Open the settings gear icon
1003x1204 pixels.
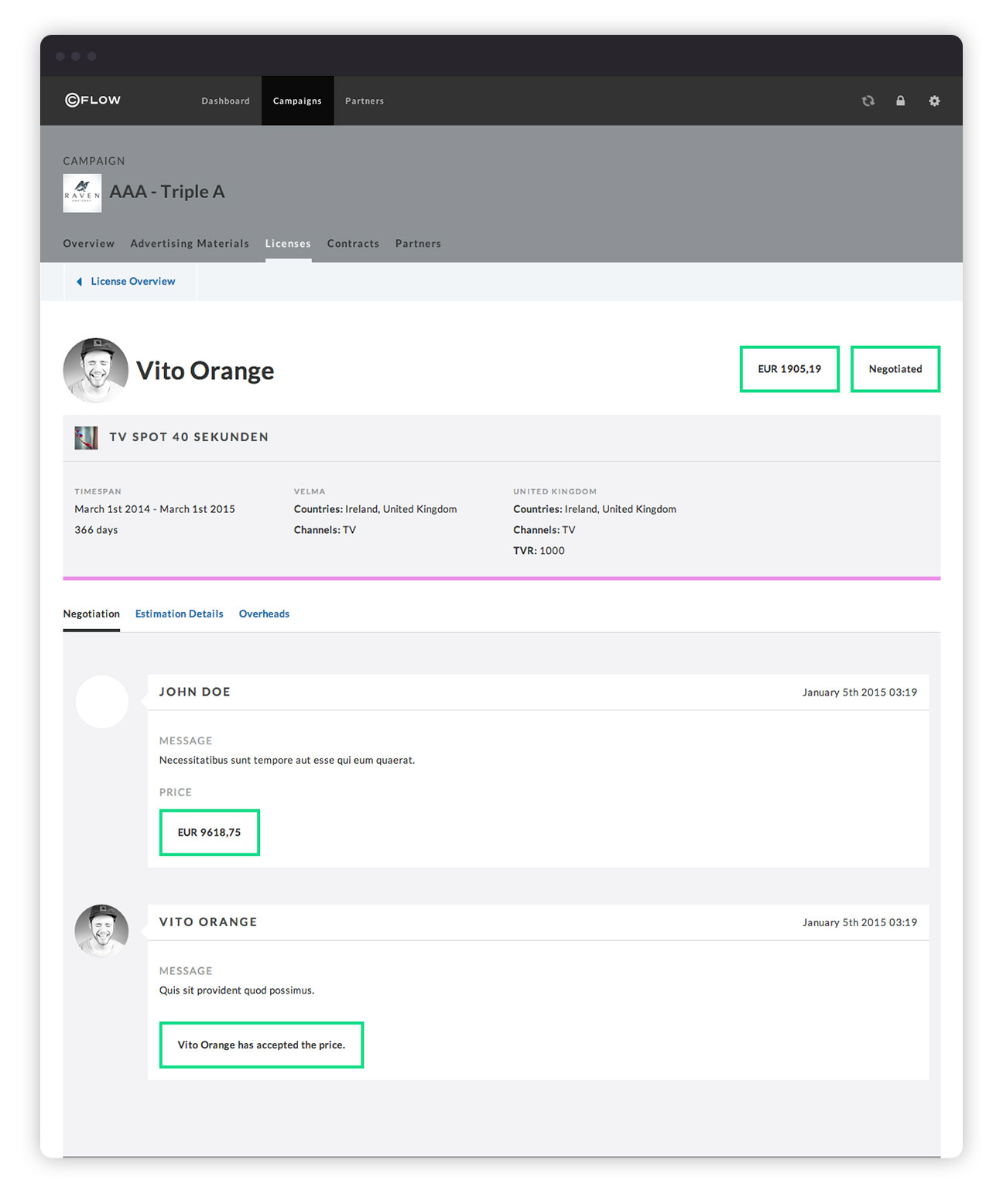[x=934, y=101]
